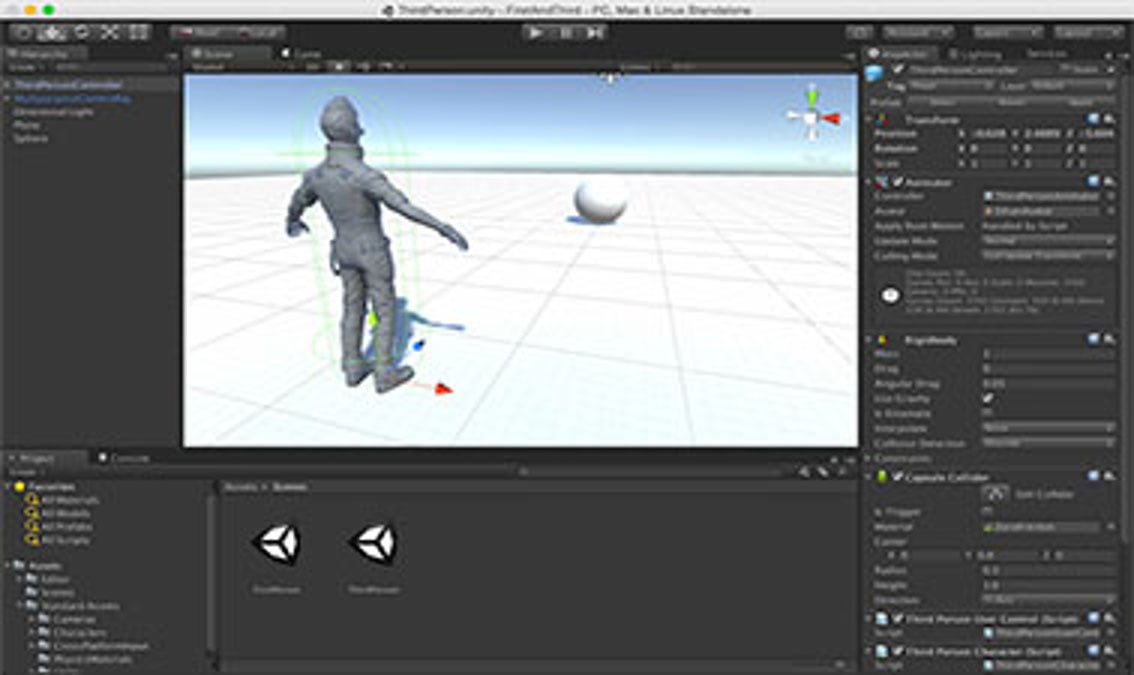
Task: Toggle the Use Gravity checkbox
Action: tap(988, 398)
